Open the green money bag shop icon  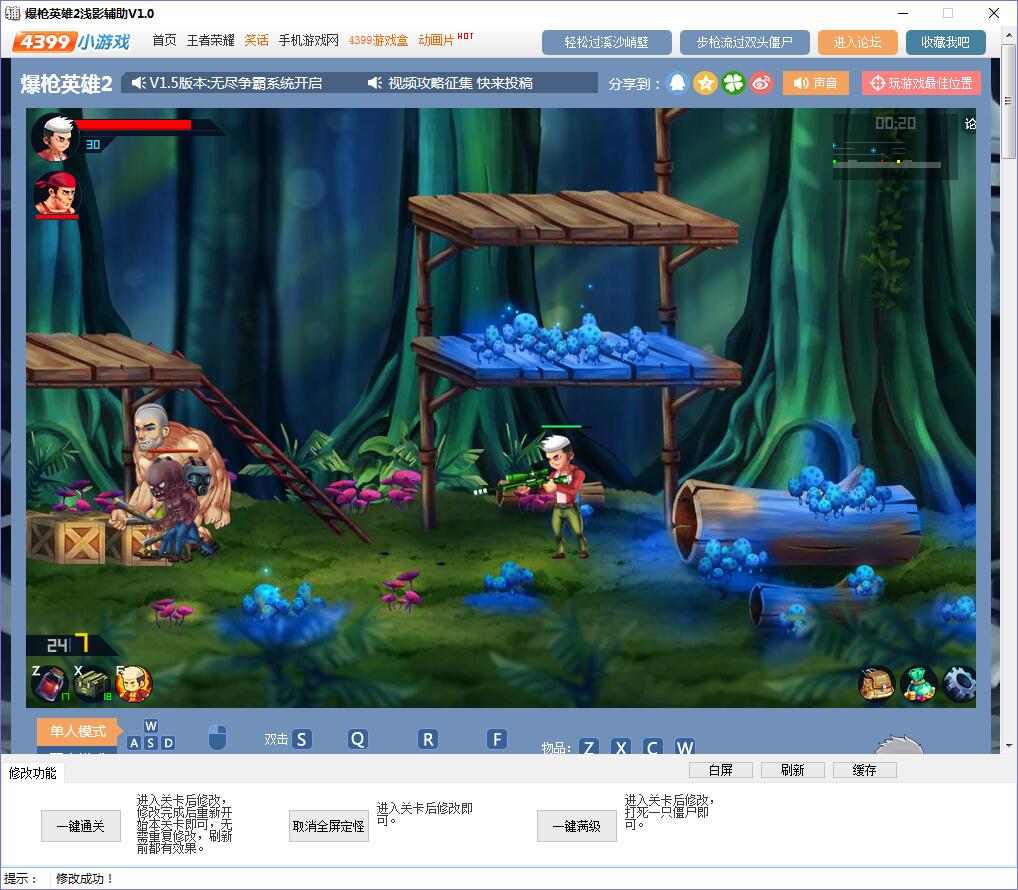point(918,684)
